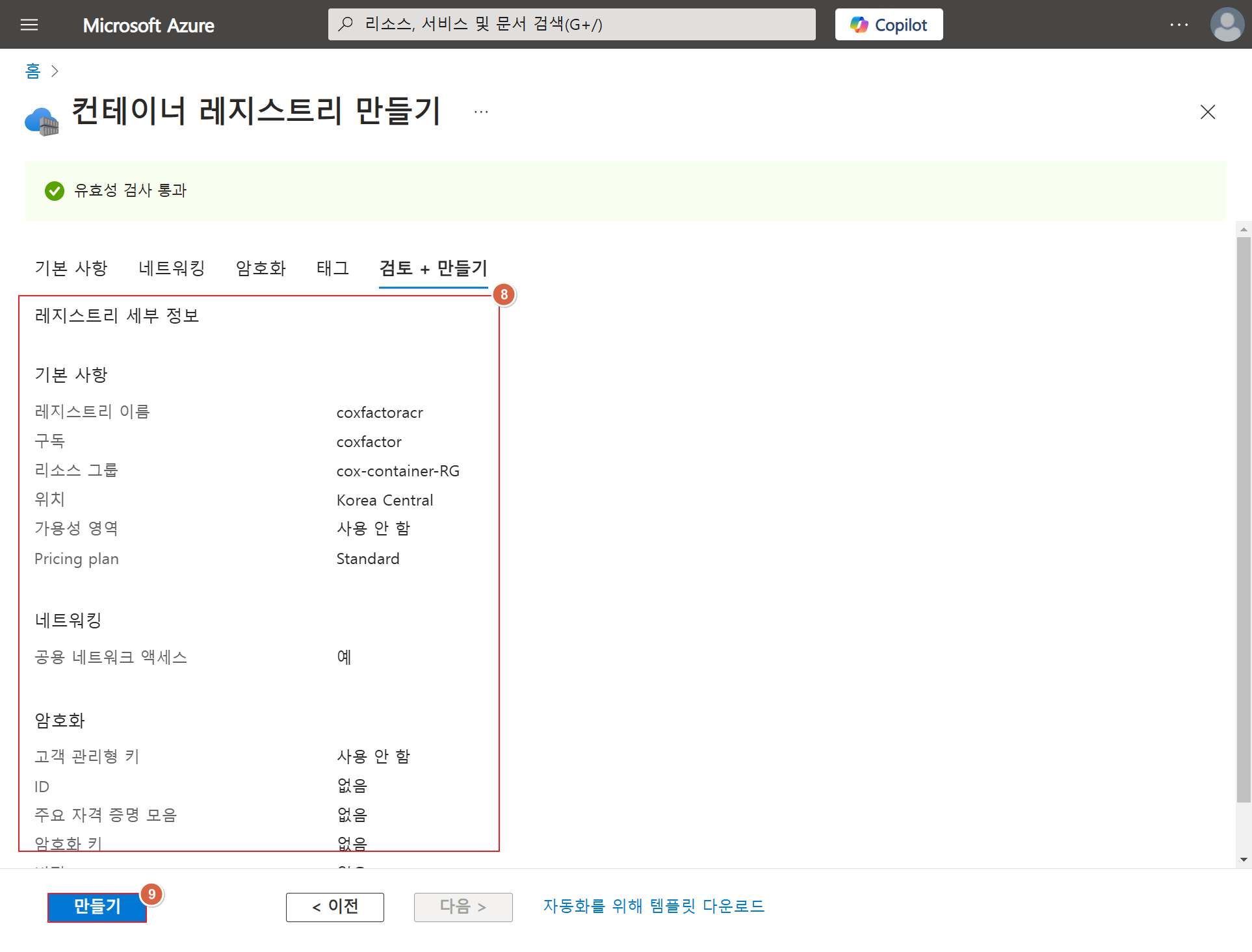
Task: Click the 고객 관리형 키 label
Action: pos(87,756)
